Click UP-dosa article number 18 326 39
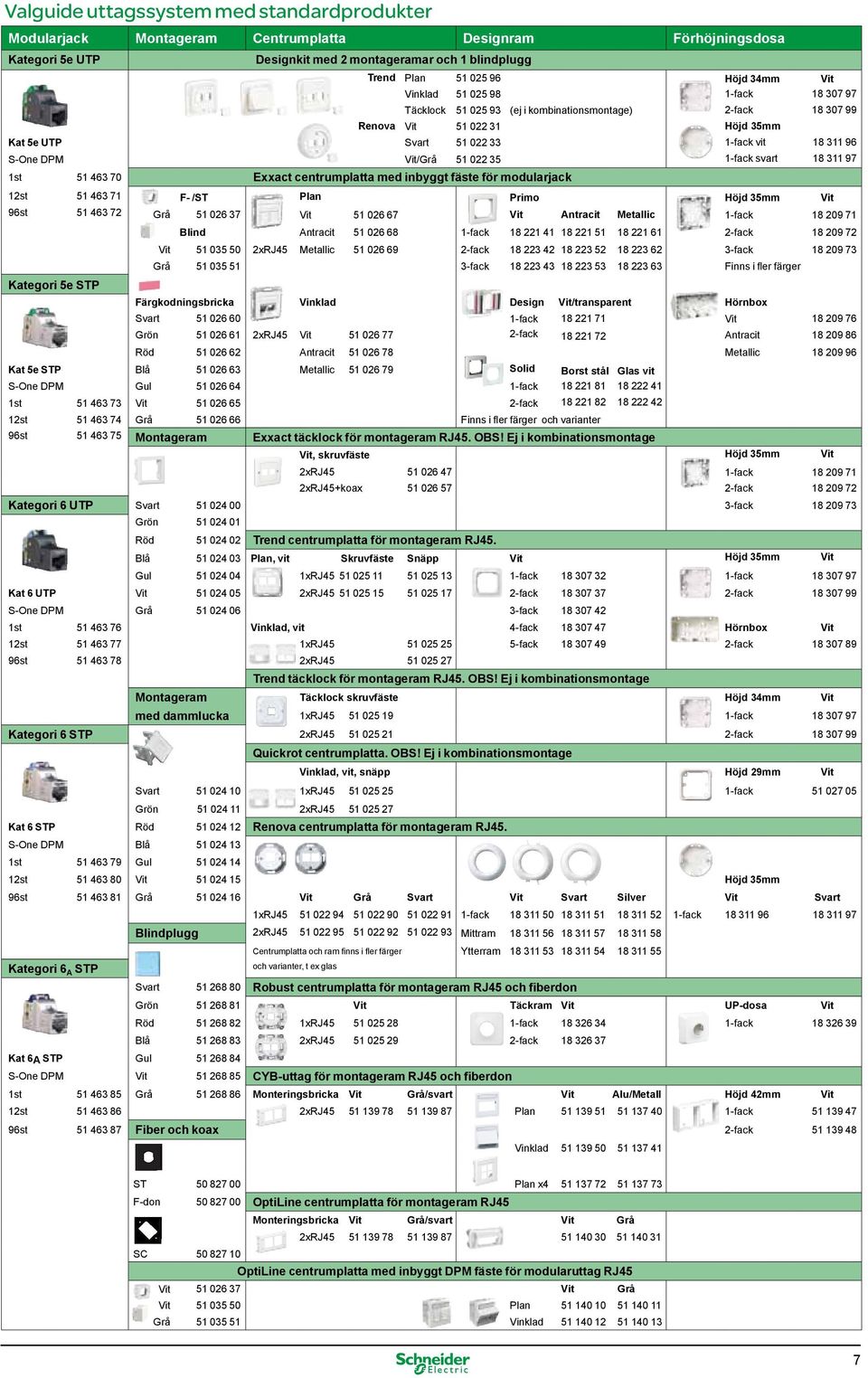The height and width of the screenshot is (1378, 868). coord(834,1023)
